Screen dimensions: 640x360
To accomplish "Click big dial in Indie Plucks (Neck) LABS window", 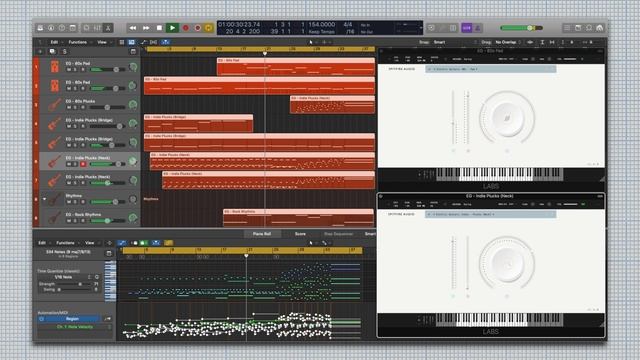I will tap(507, 263).
